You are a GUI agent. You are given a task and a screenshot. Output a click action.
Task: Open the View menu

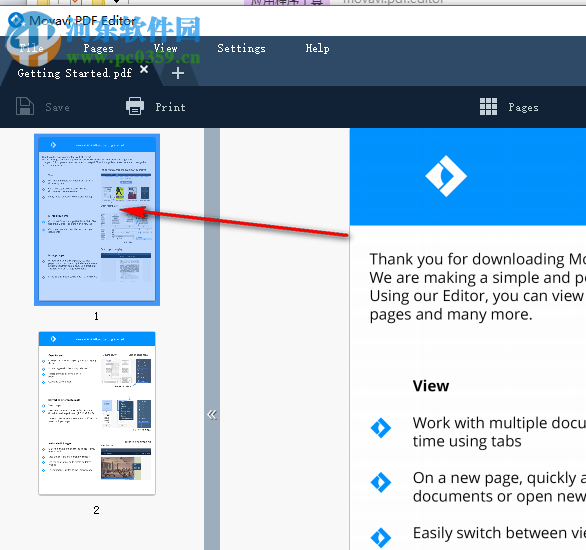coord(166,48)
